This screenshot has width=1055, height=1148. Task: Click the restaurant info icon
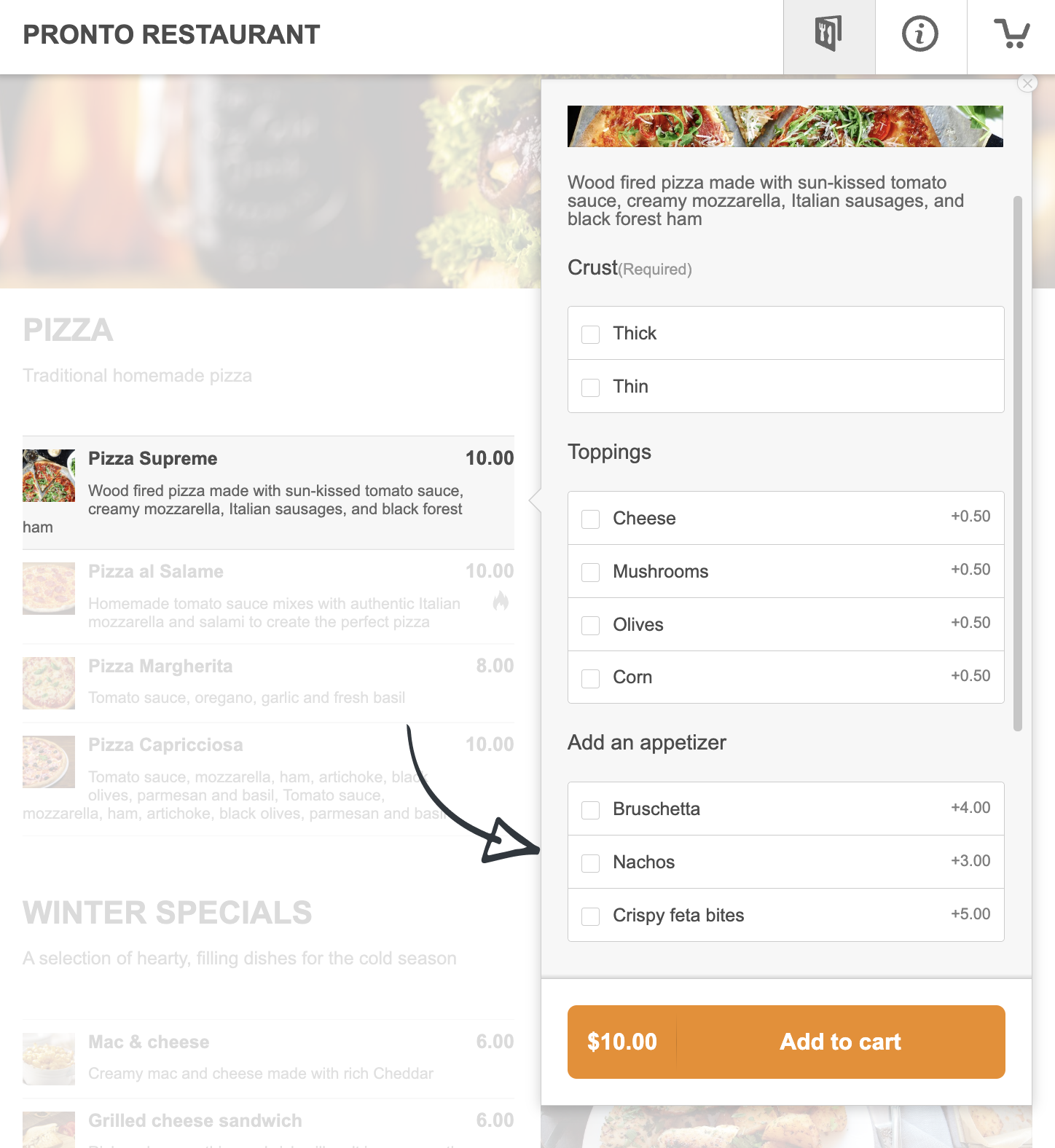[920, 34]
